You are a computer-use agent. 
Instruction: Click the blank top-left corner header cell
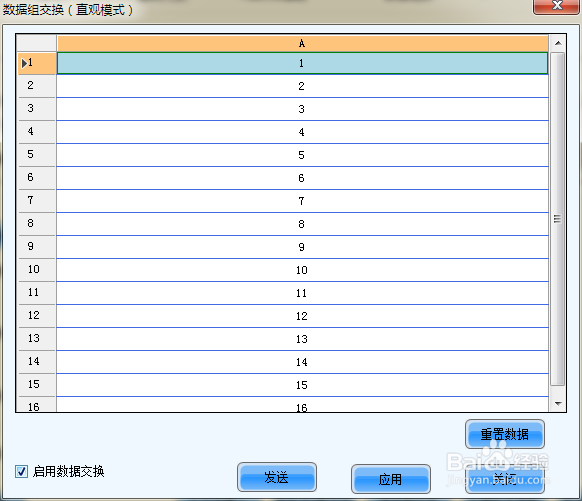tap(37, 43)
